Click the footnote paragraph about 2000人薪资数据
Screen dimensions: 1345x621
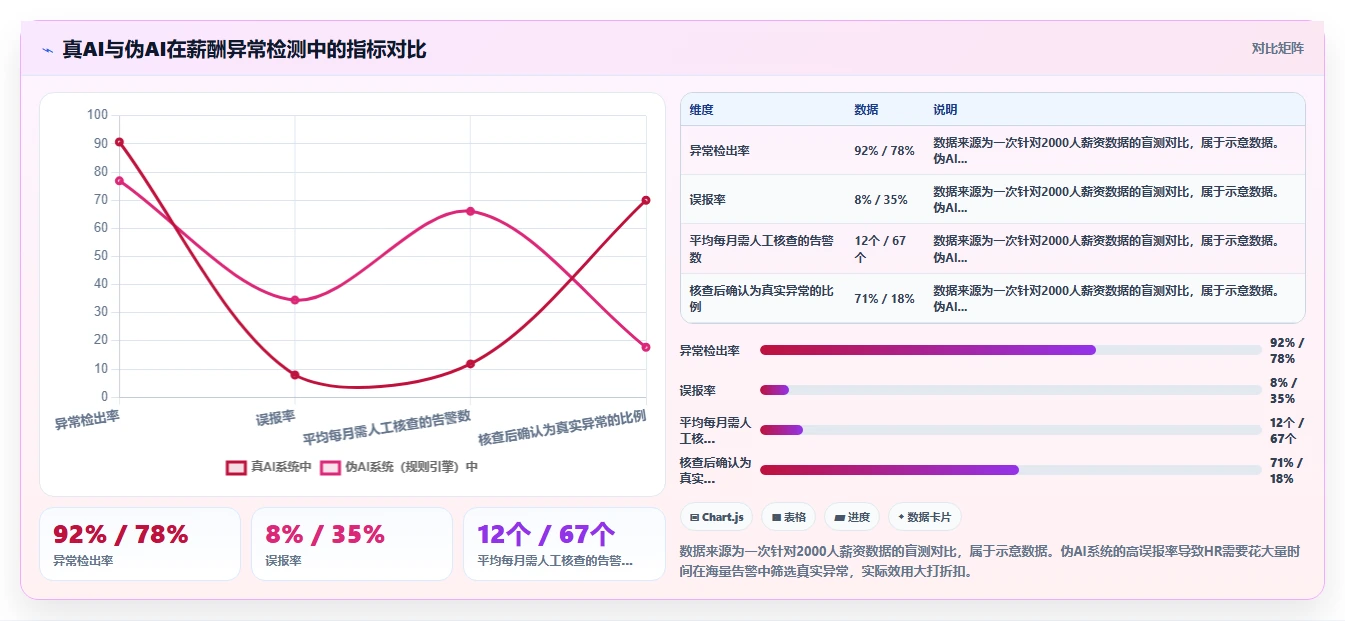coord(990,561)
